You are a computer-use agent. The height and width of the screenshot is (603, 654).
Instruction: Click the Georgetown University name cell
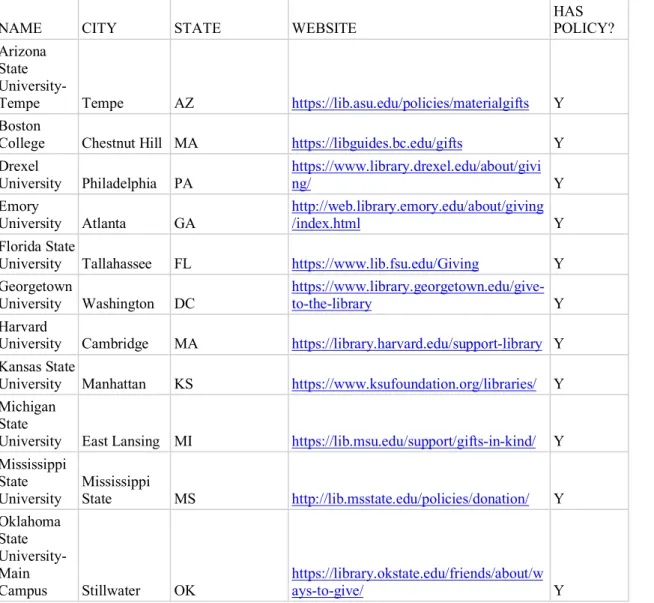point(39,294)
